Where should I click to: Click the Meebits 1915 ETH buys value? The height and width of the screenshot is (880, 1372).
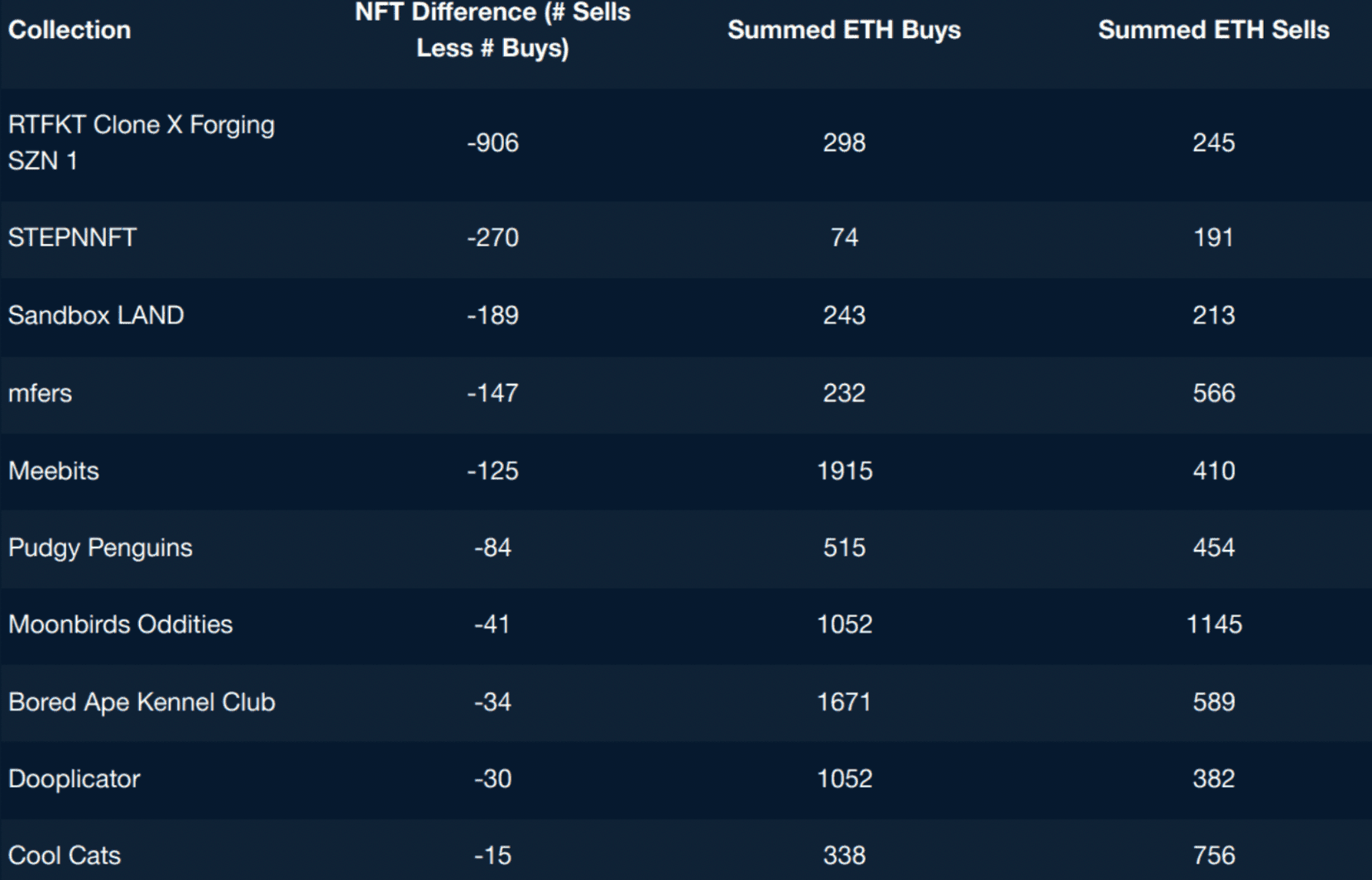click(x=844, y=471)
